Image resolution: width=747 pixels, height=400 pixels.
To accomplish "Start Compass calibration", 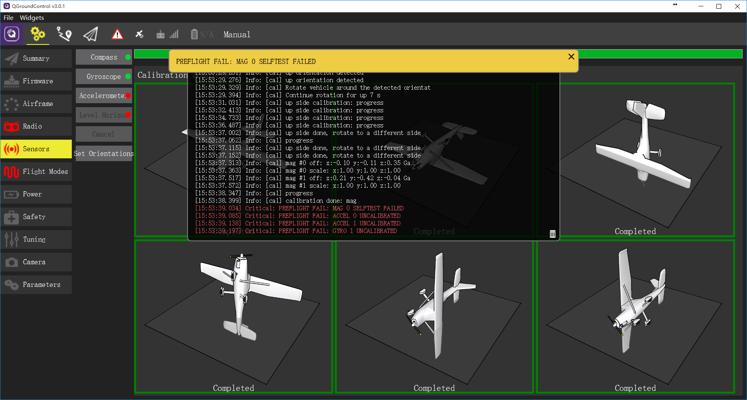I will point(104,58).
